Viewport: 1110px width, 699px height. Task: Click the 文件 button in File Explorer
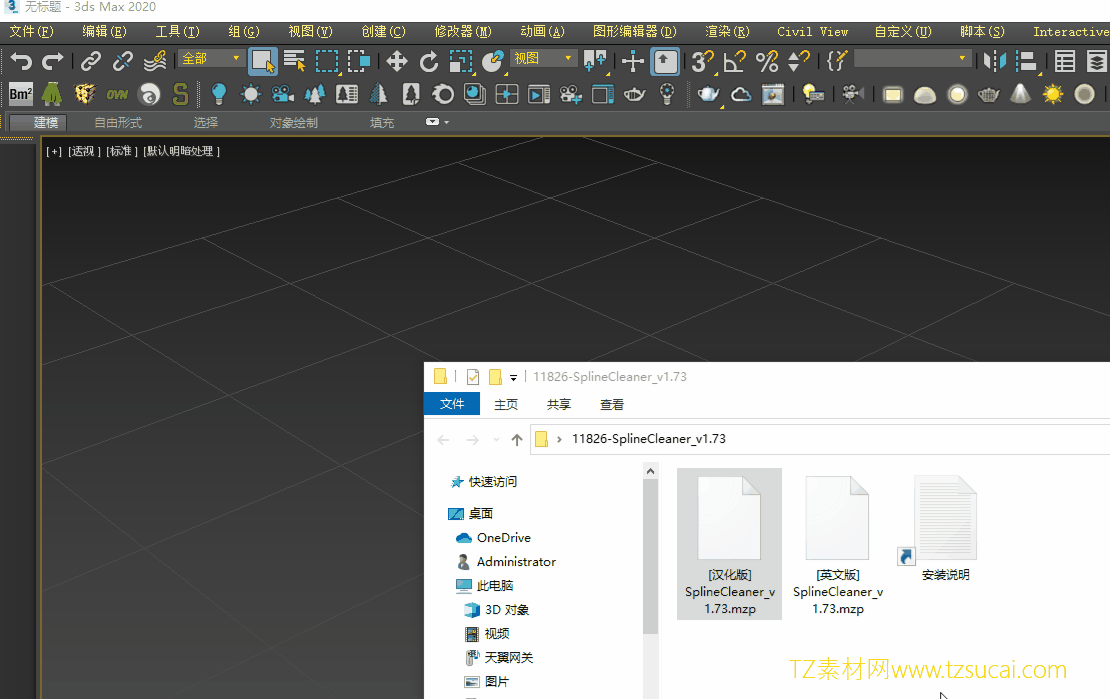click(x=452, y=404)
